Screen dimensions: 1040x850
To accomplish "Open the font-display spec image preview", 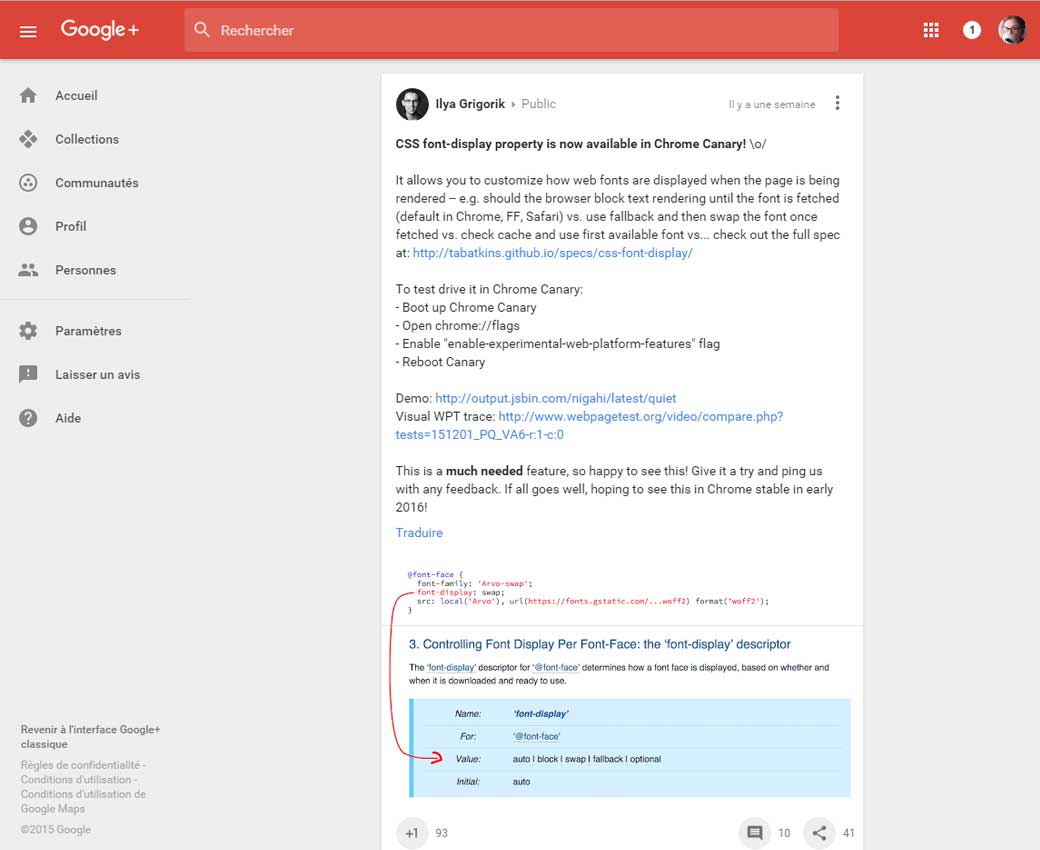I will [622, 680].
